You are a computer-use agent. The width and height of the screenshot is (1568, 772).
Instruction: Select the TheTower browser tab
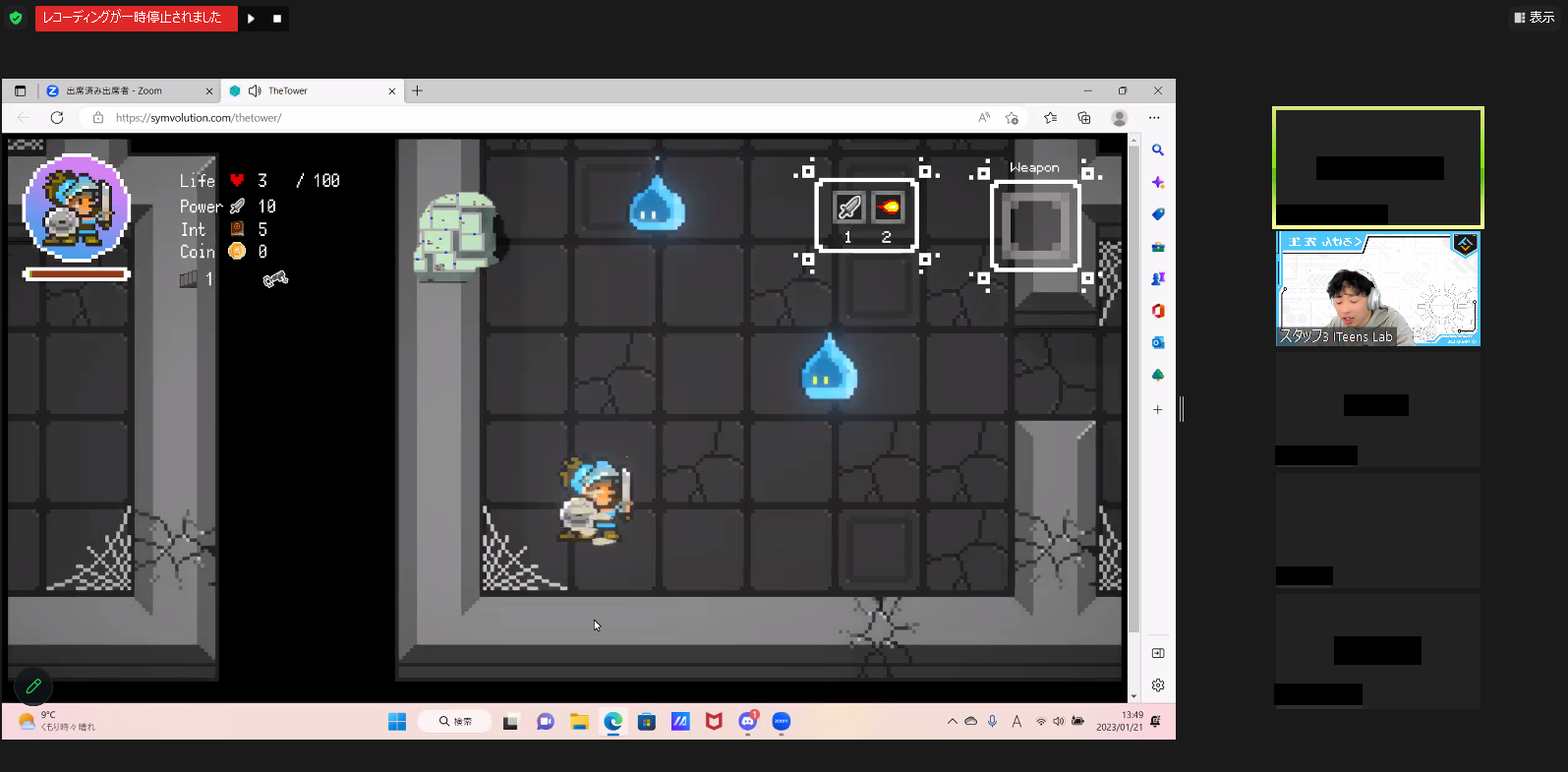pyautogui.click(x=312, y=90)
